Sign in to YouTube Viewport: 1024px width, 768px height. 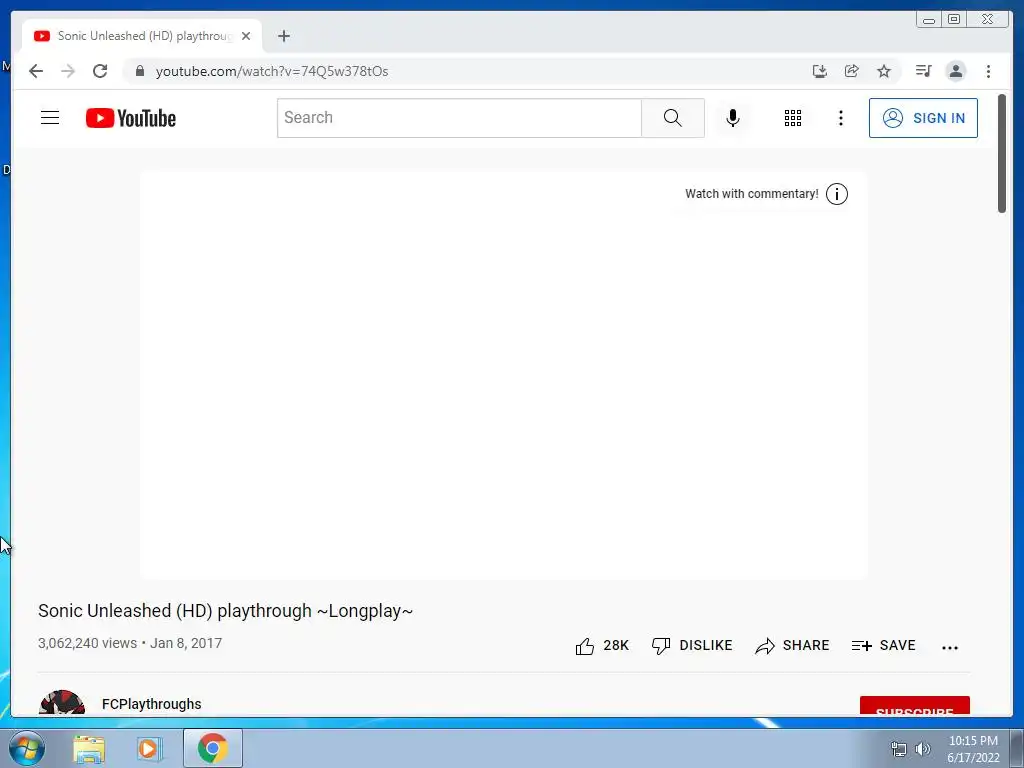tap(923, 118)
